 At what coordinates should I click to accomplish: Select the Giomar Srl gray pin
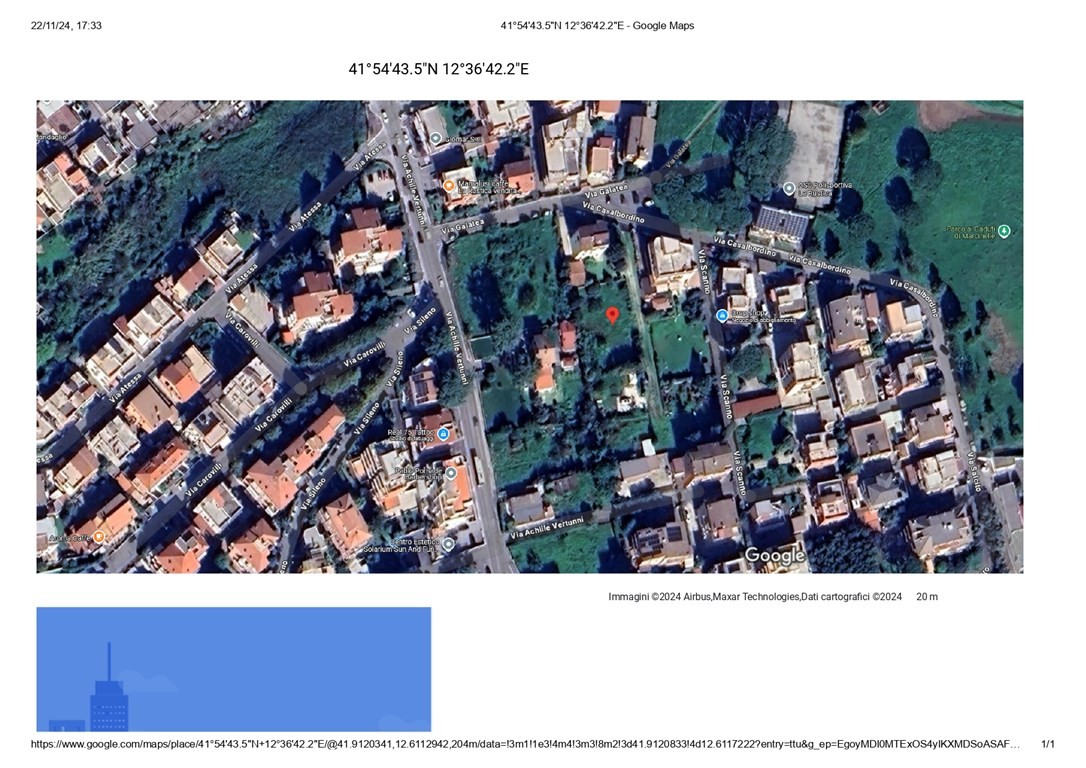[x=437, y=138]
